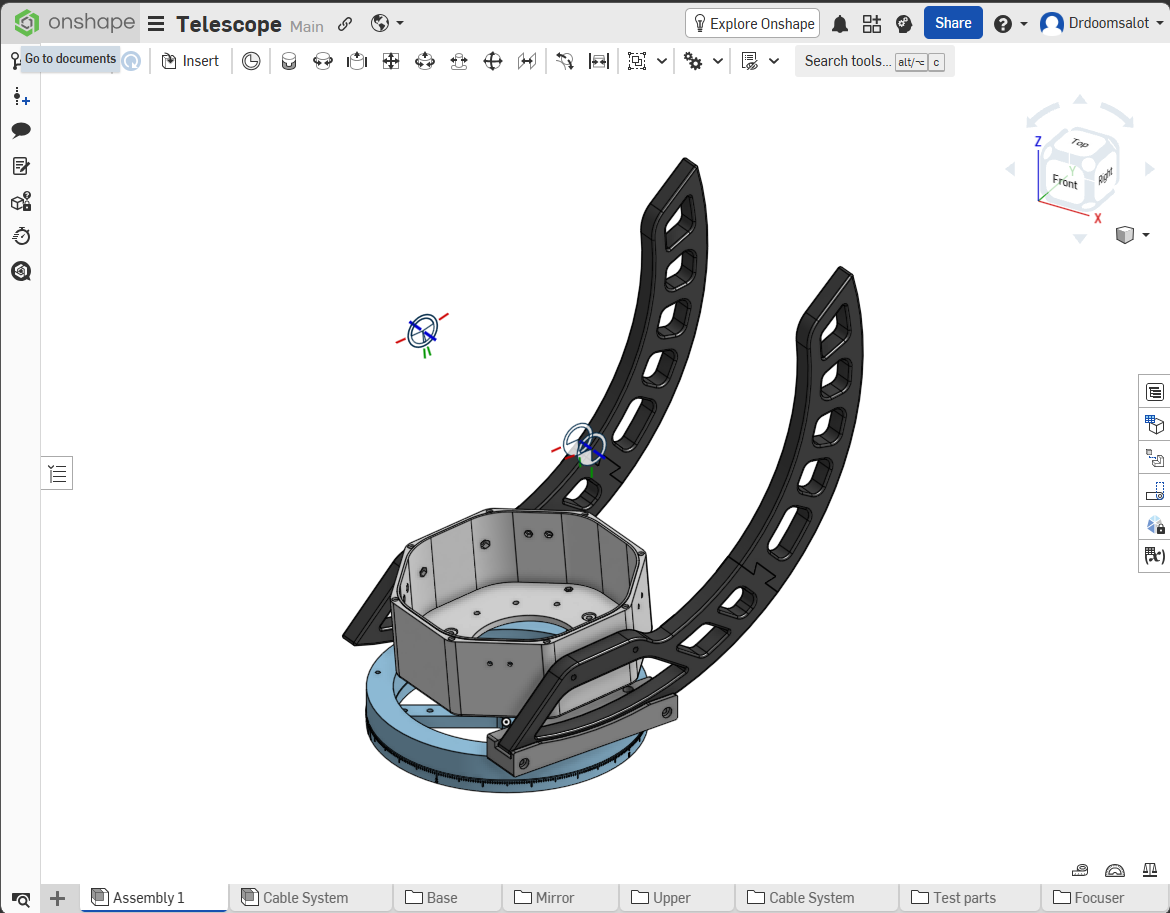
Task: Click the left sidebar dots-with-plus icon
Action: [21, 96]
